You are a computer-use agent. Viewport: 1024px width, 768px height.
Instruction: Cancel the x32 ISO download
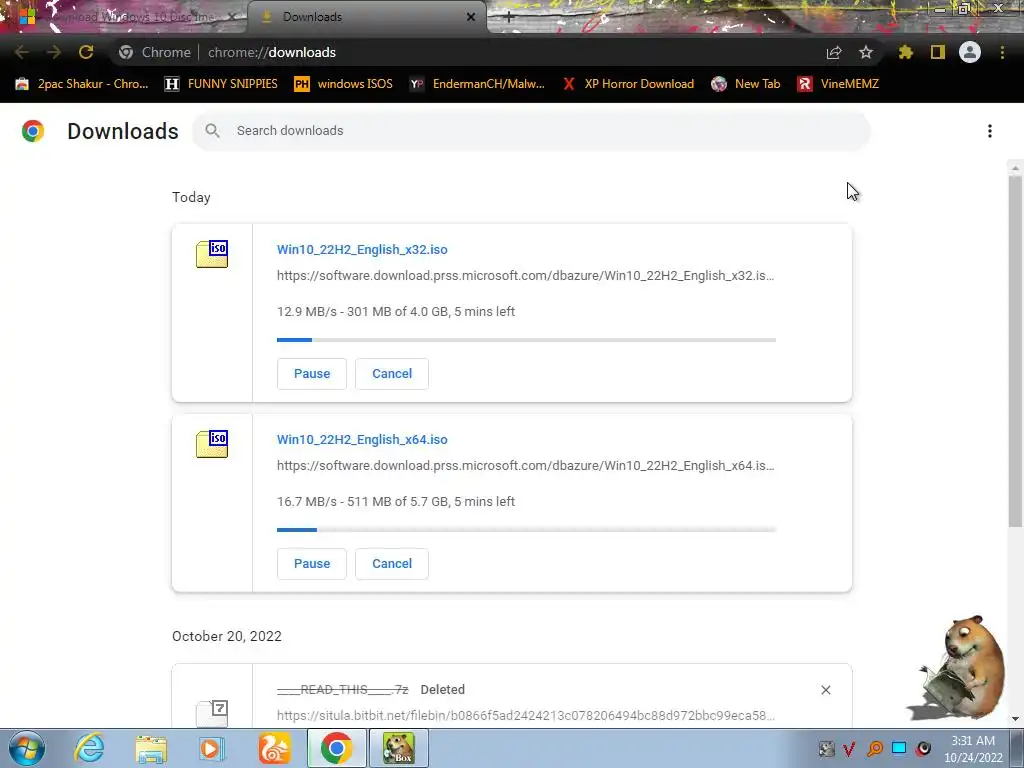(392, 374)
